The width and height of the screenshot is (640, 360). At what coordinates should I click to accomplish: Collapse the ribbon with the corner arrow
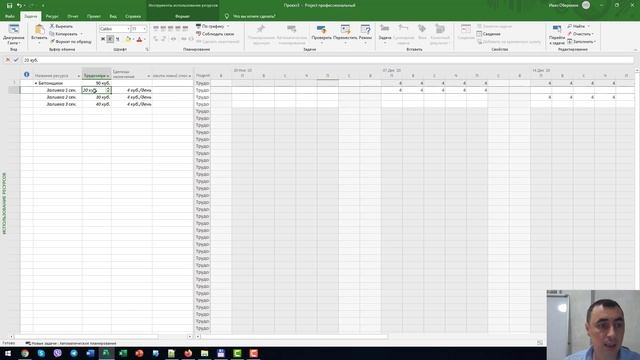[635, 50]
